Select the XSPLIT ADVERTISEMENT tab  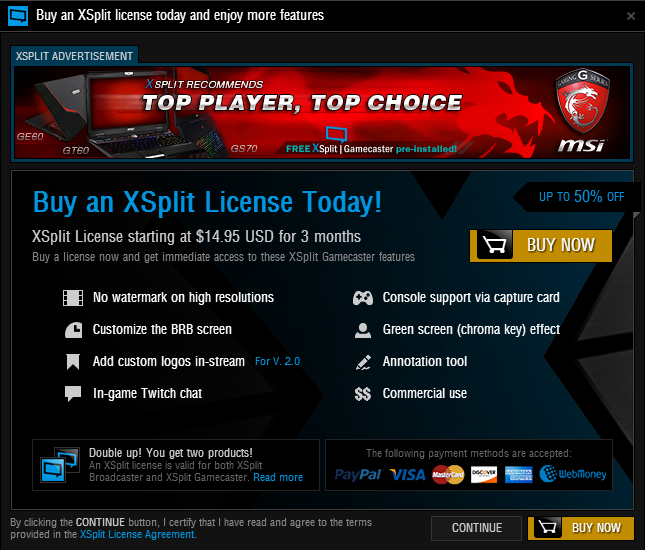74,56
